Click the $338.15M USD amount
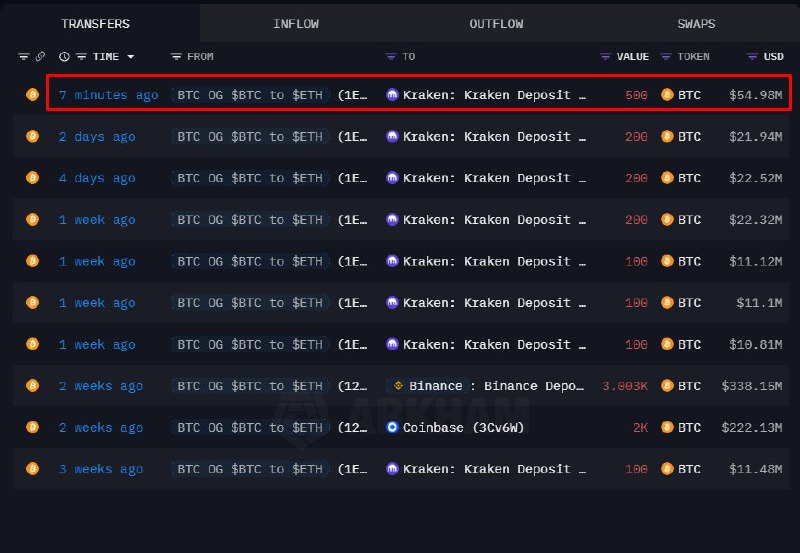Viewport: 800px width, 553px height. [x=752, y=386]
